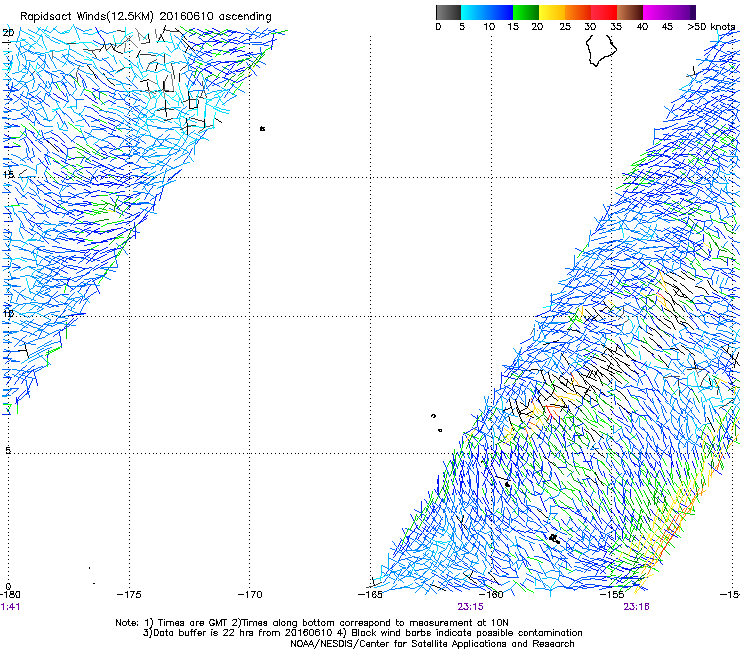Click the '23:18' time stamp
740x650 pixels.
636,607
